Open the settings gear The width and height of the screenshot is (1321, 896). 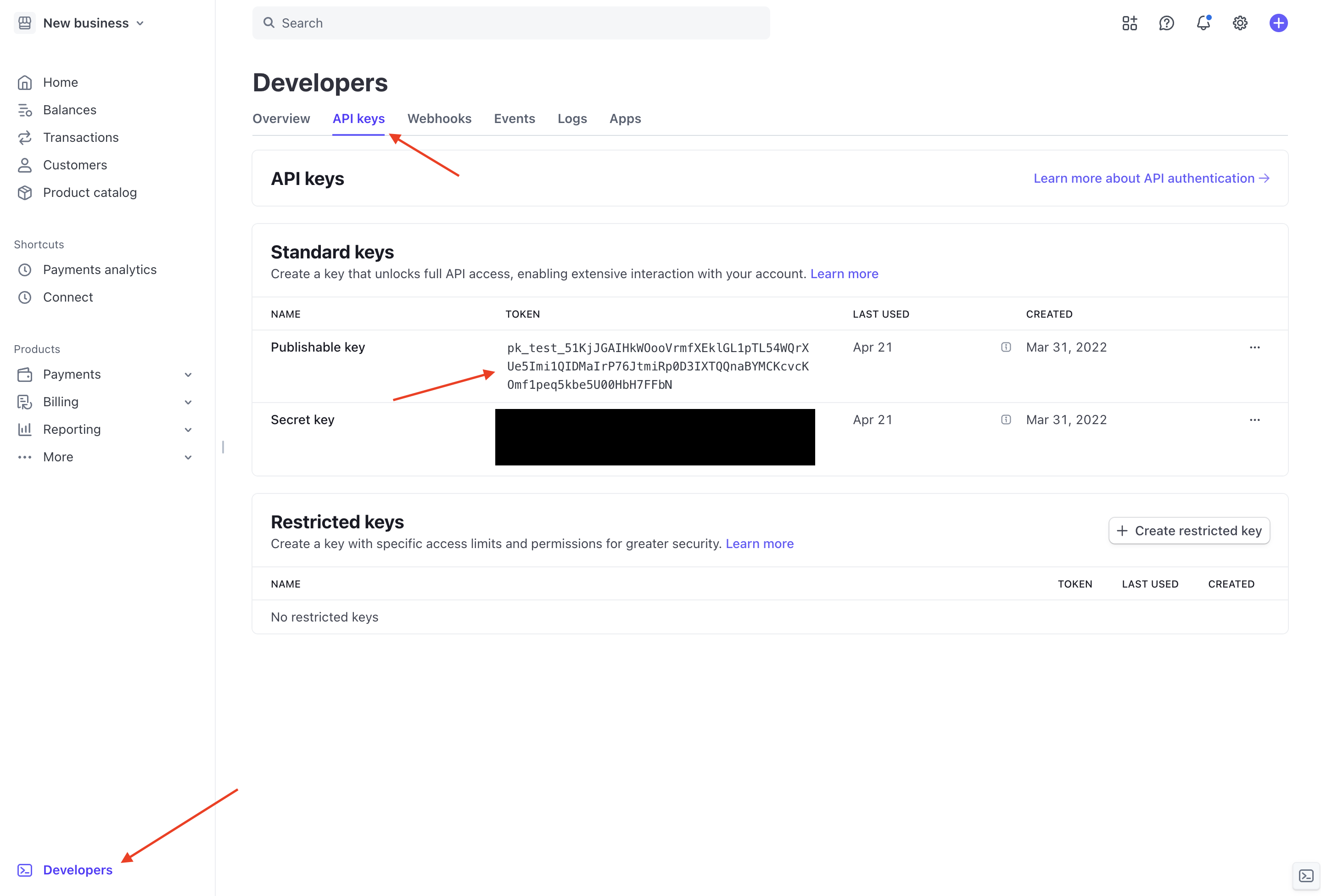(1240, 23)
